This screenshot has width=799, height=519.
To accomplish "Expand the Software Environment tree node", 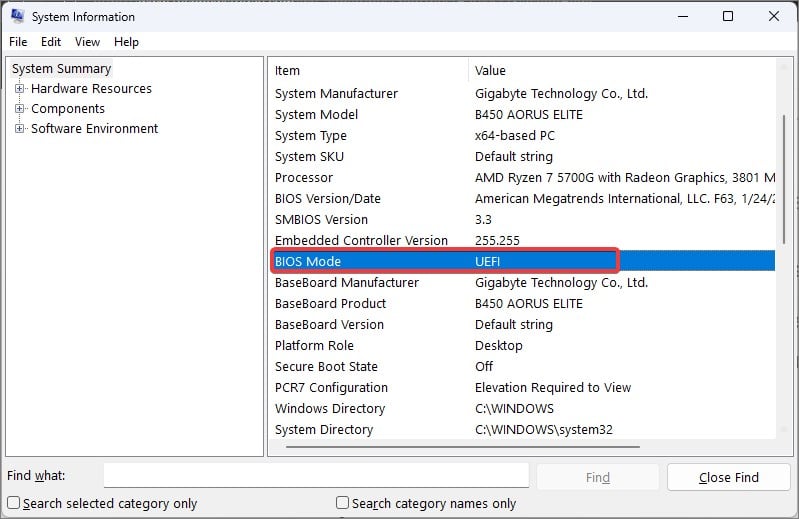I will coord(20,129).
